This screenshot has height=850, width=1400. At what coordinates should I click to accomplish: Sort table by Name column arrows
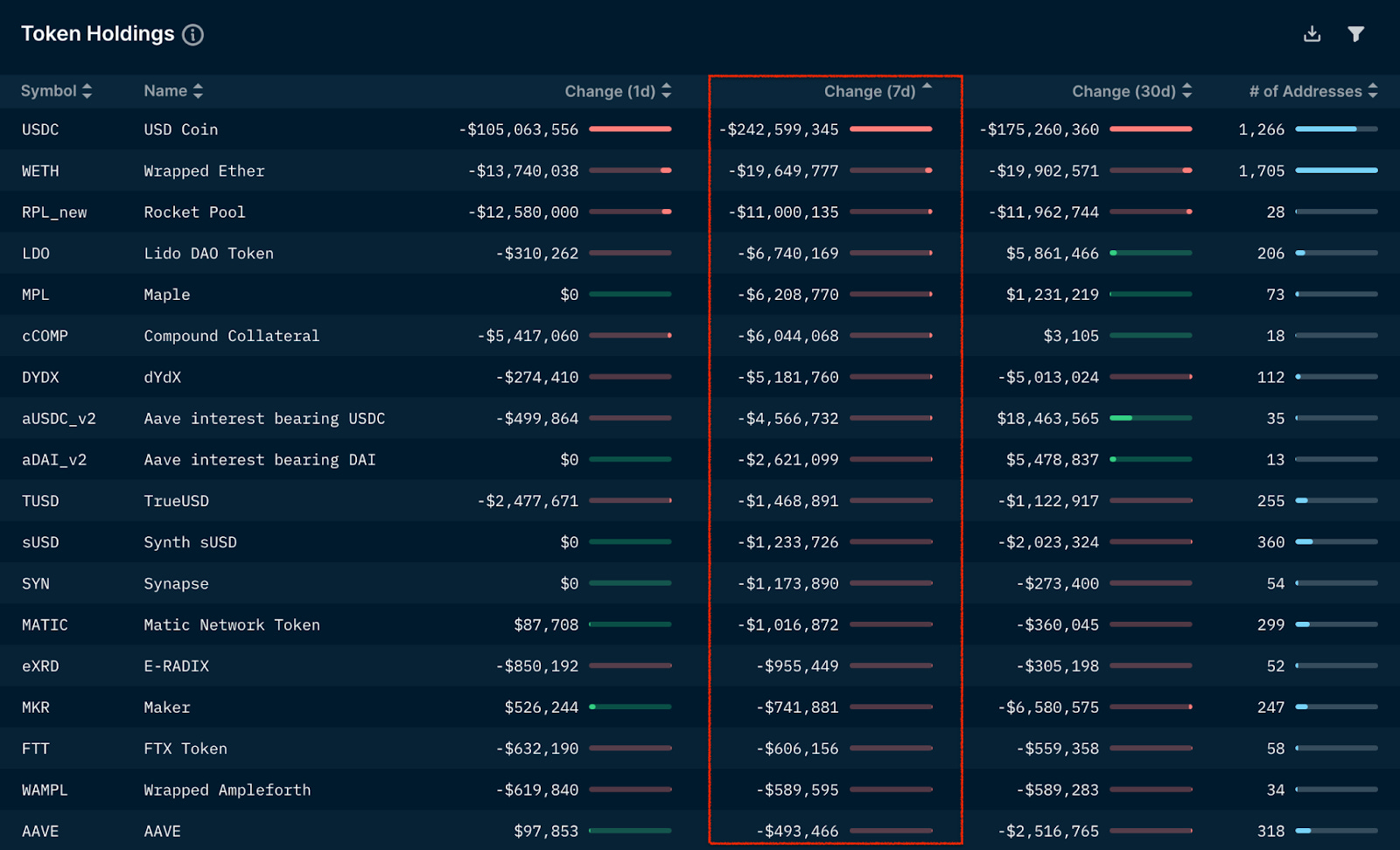198,91
